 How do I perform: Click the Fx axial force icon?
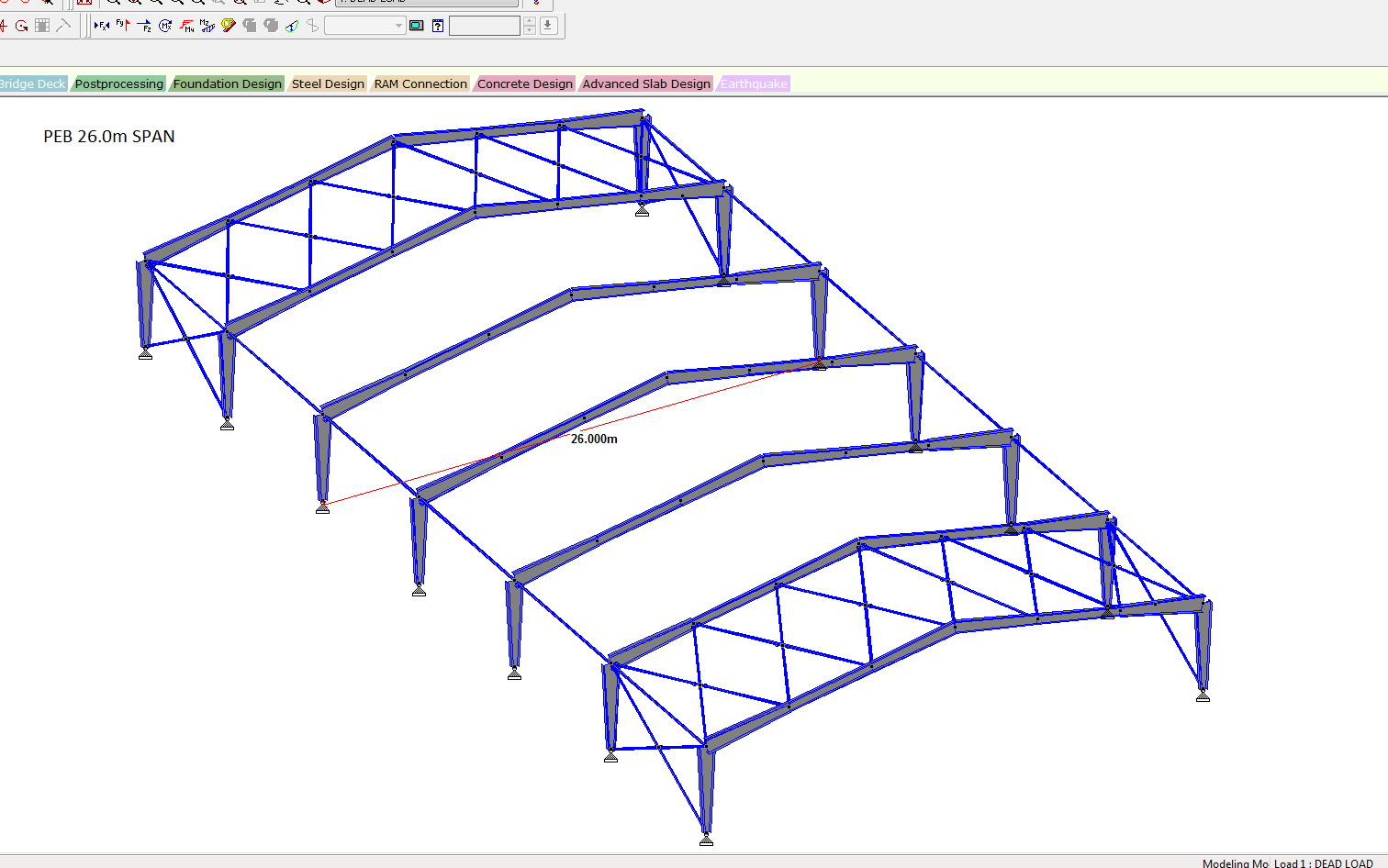[102, 26]
